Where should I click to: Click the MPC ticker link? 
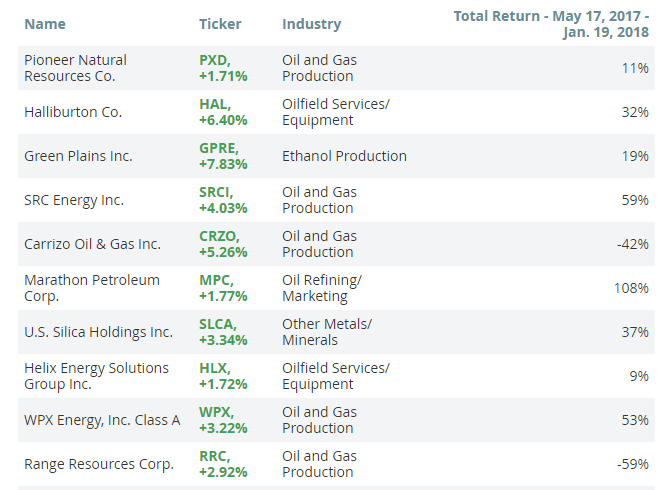click(214, 280)
